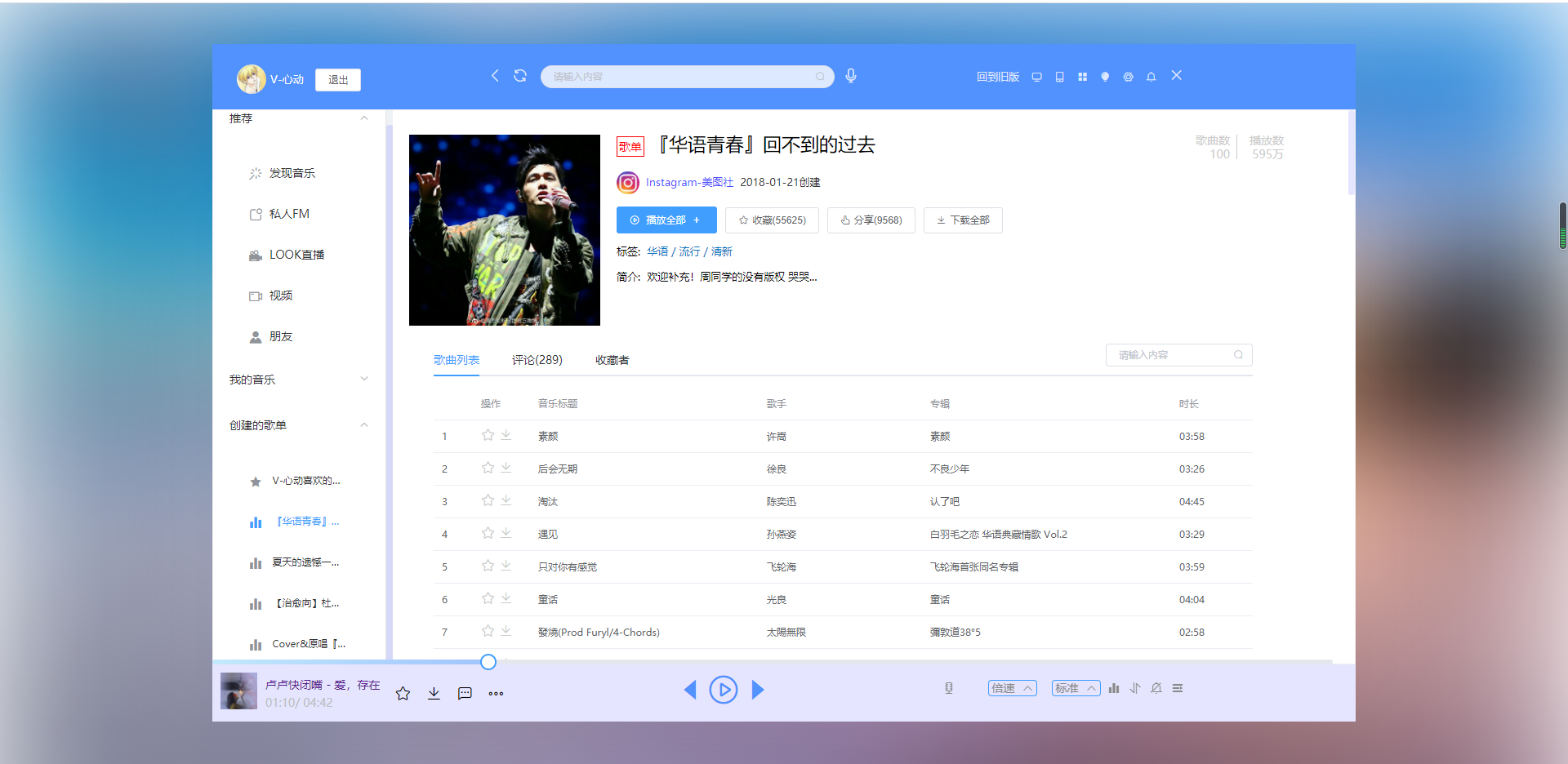The height and width of the screenshot is (764, 1568).
Task: Star the song 童话
Action: [488, 598]
